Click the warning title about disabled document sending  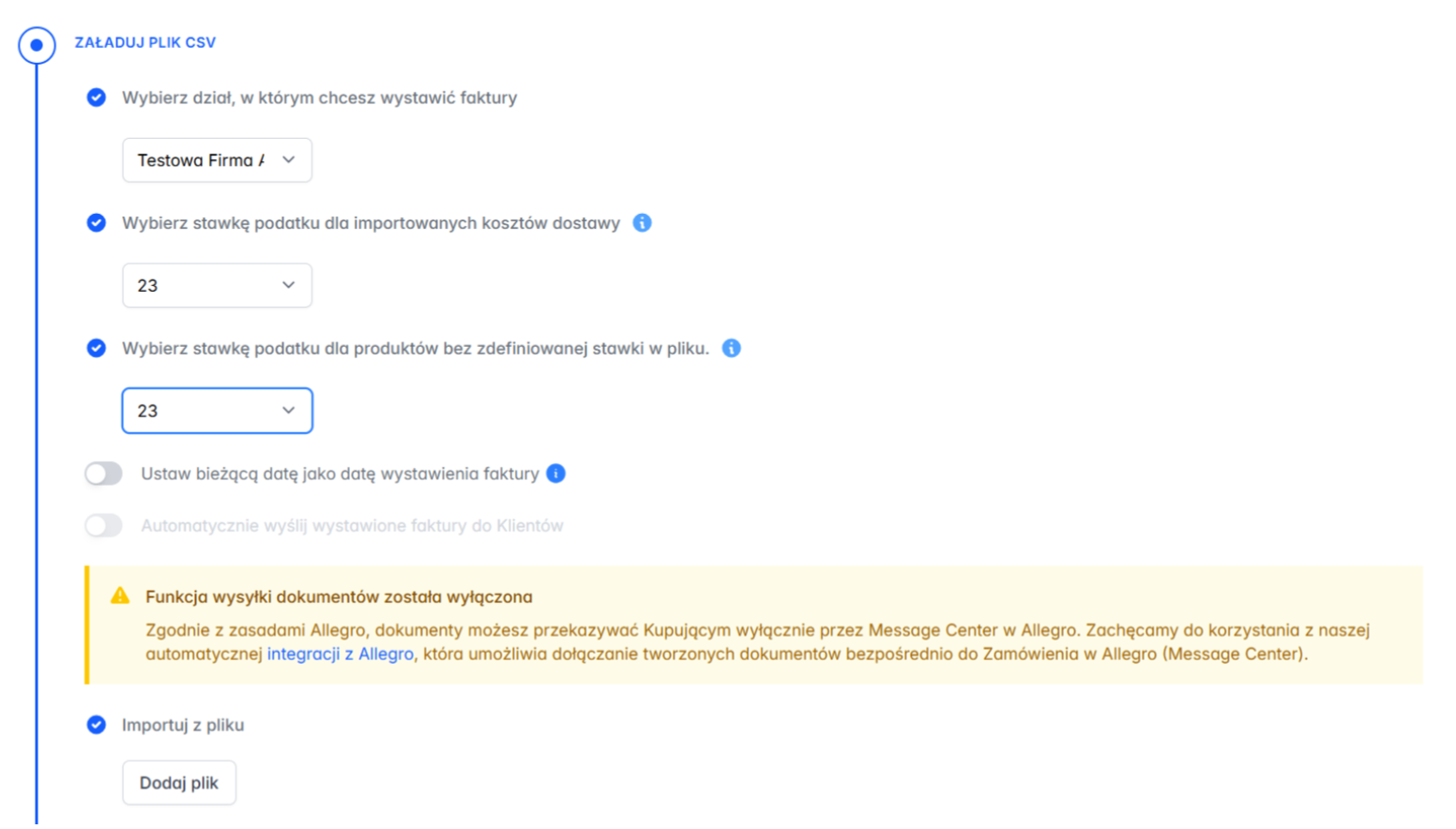(339, 596)
